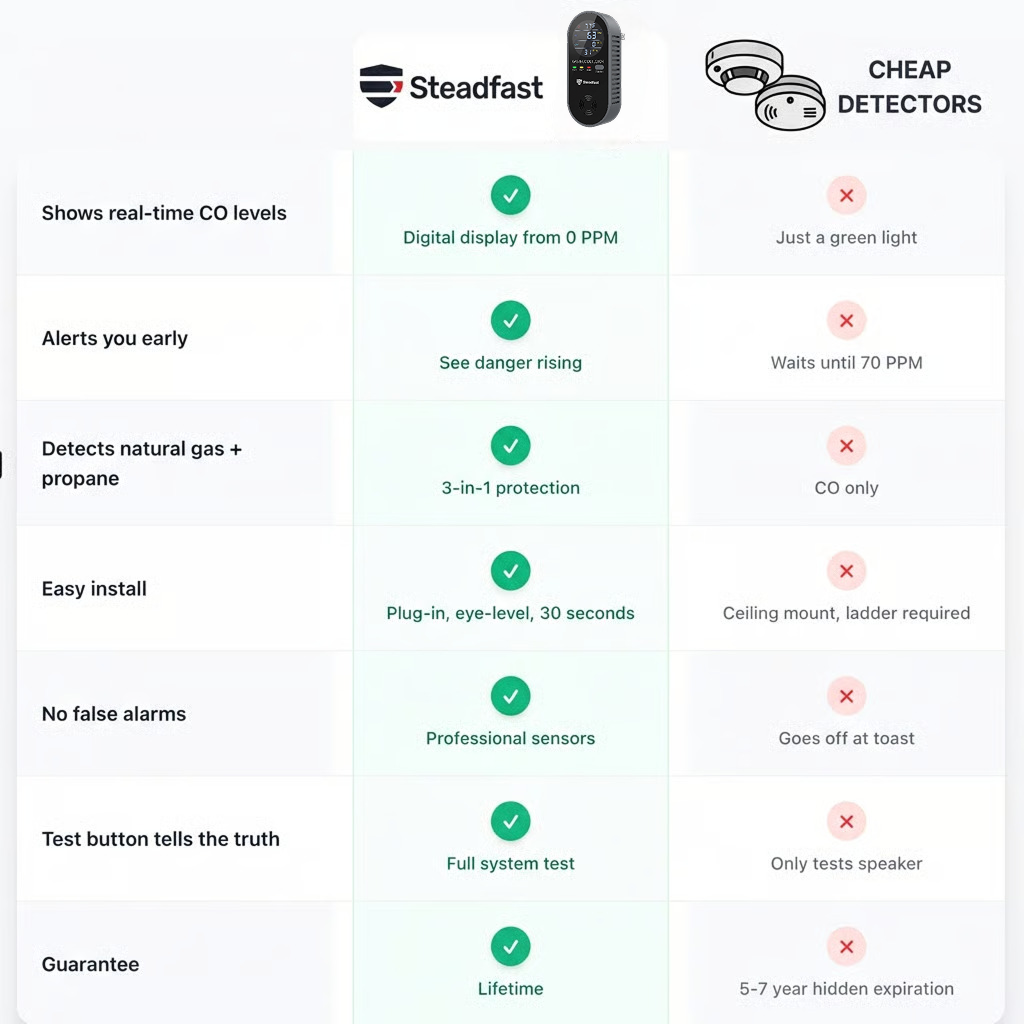The height and width of the screenshot is (1024, 1024).
Task: Click the green check above See danger rising
Action: coord(510,321)
